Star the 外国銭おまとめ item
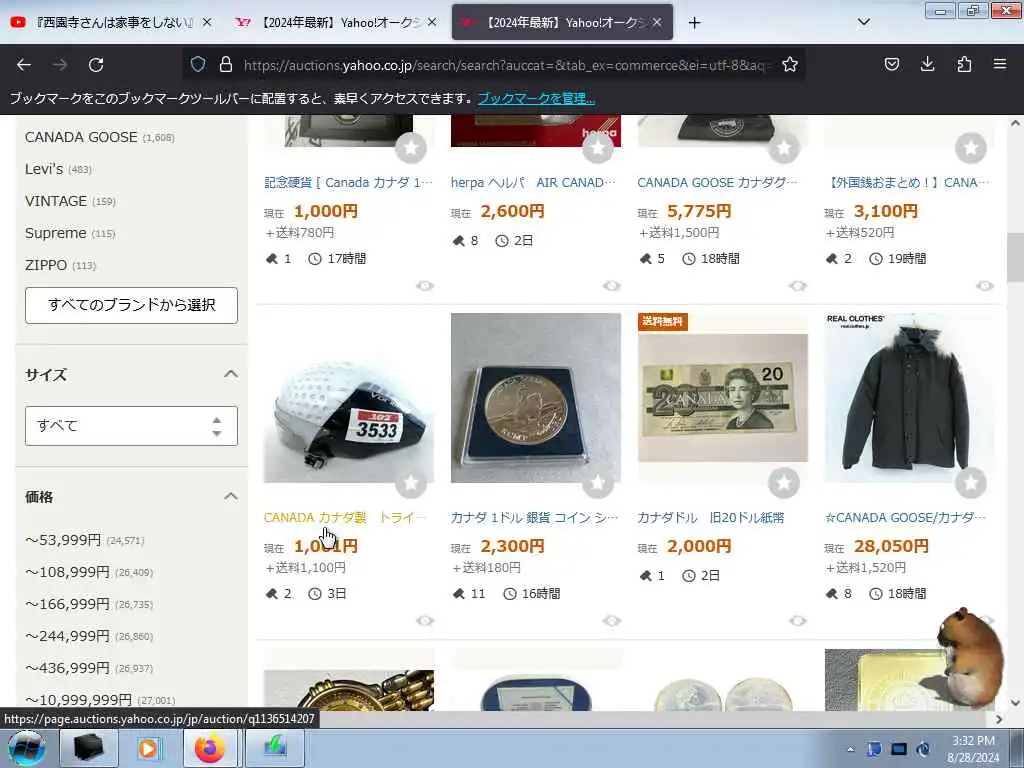 coord(970,148)
